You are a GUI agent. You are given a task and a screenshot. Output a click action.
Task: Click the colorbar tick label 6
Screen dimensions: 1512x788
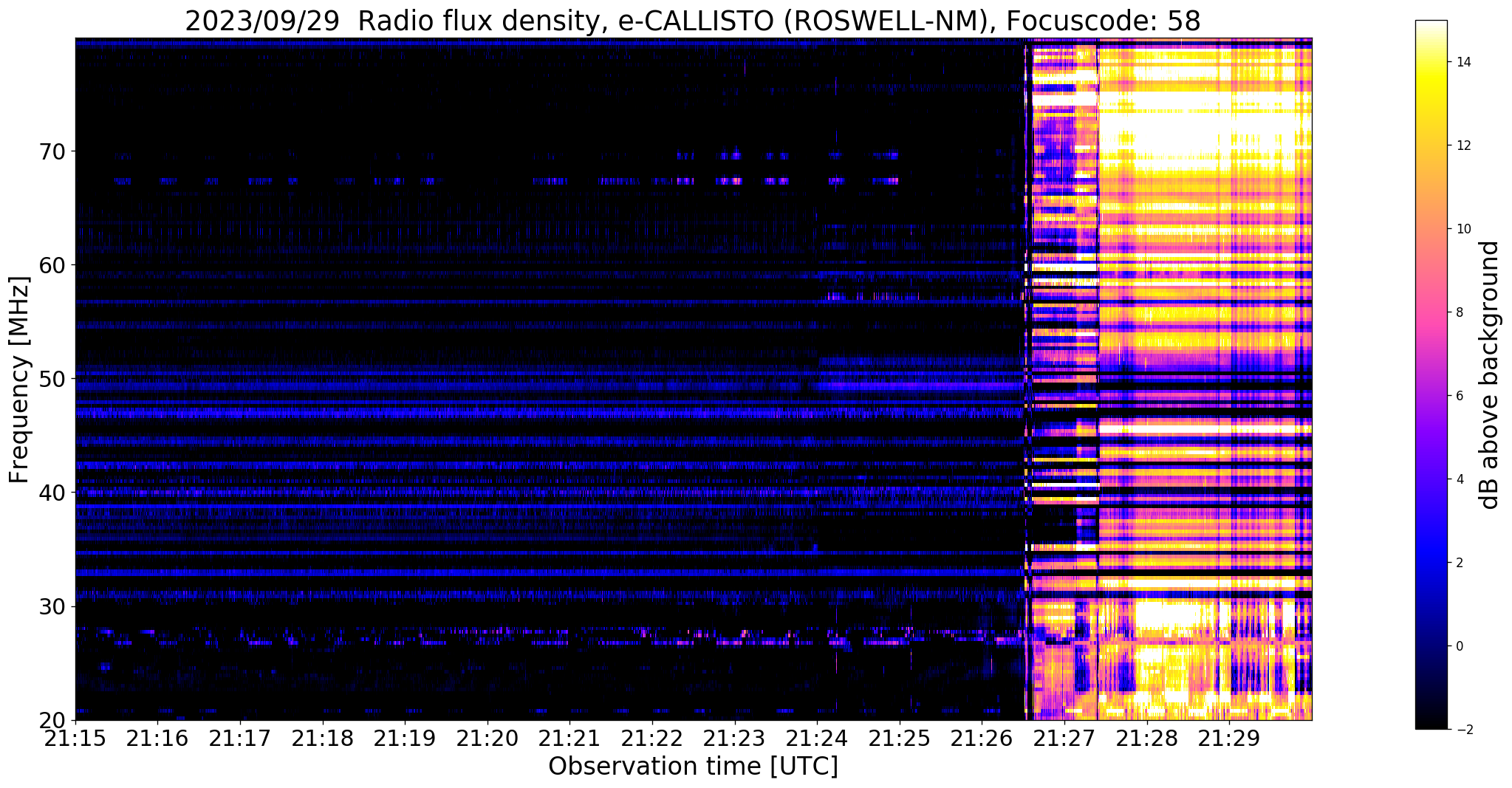click(1458, 396)
